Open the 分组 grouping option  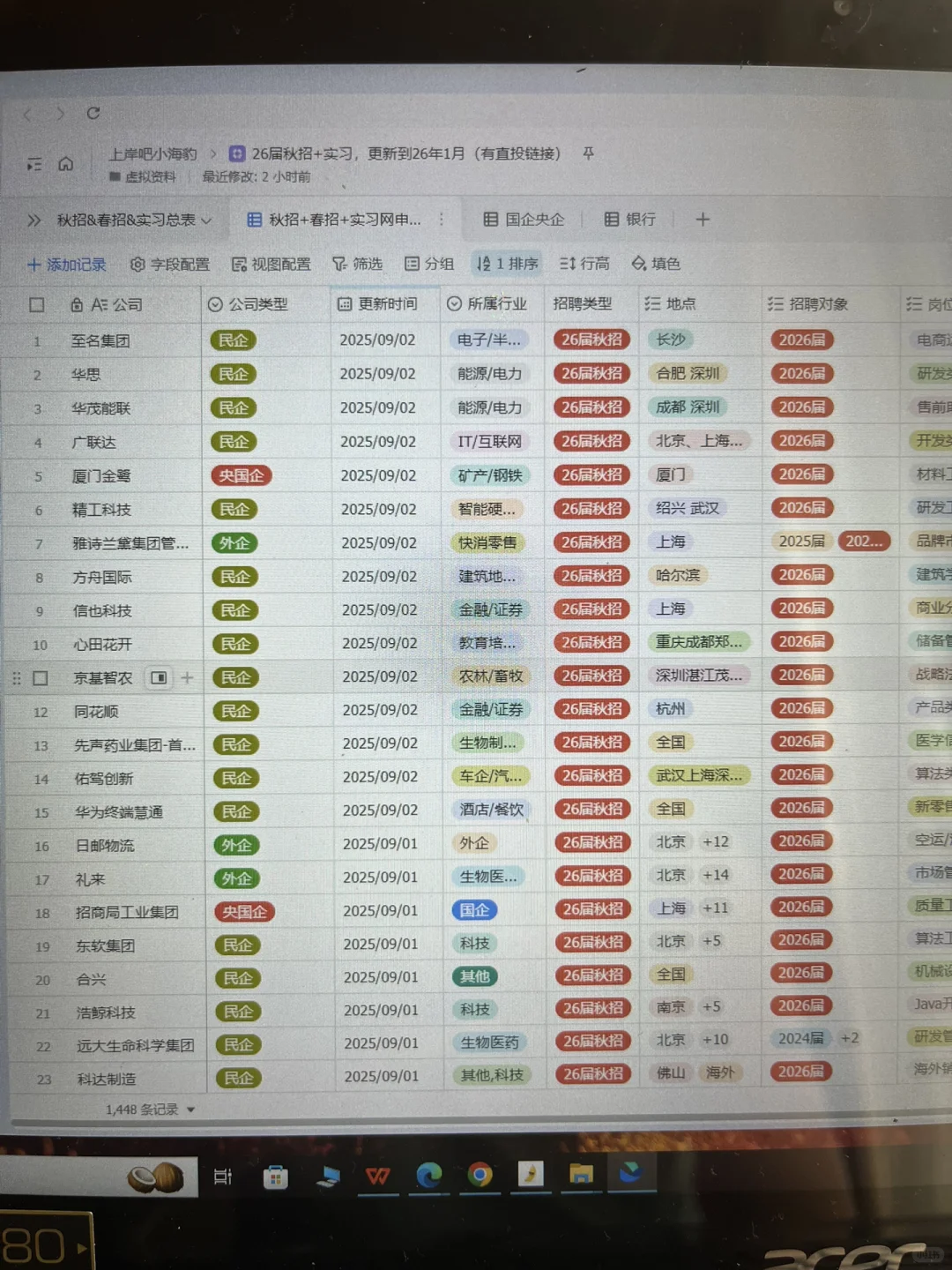click(x=429, y=264)
